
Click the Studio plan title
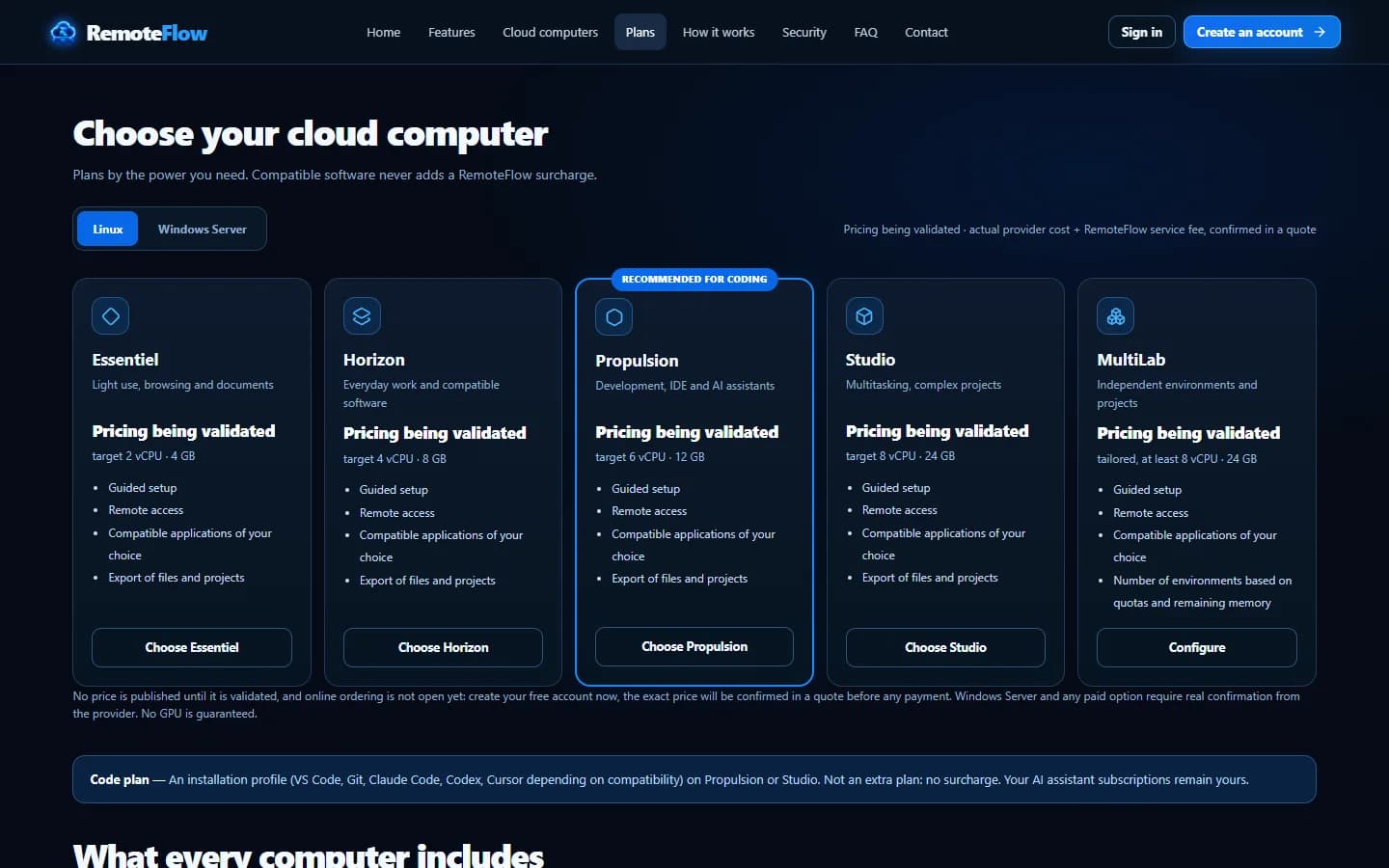[870, 360]
